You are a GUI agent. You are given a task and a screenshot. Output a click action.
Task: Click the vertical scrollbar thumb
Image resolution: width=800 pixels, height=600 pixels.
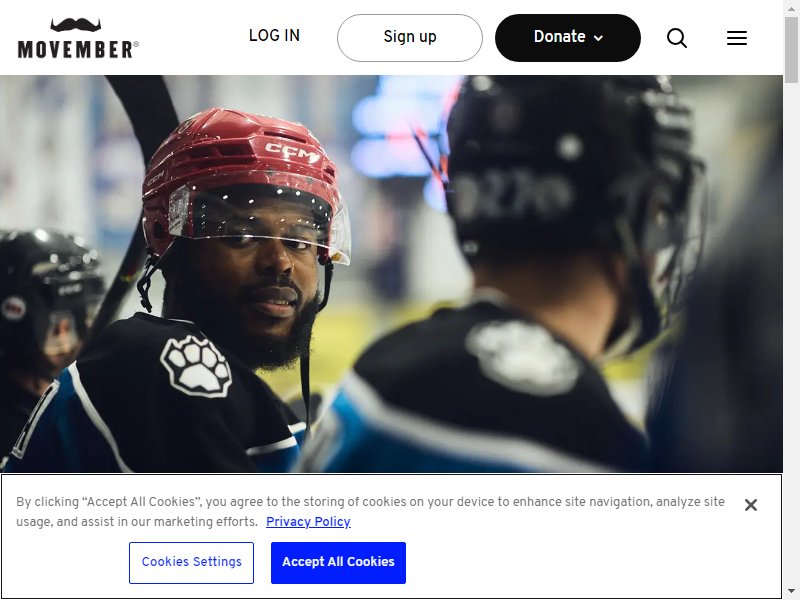coord(791,49)
